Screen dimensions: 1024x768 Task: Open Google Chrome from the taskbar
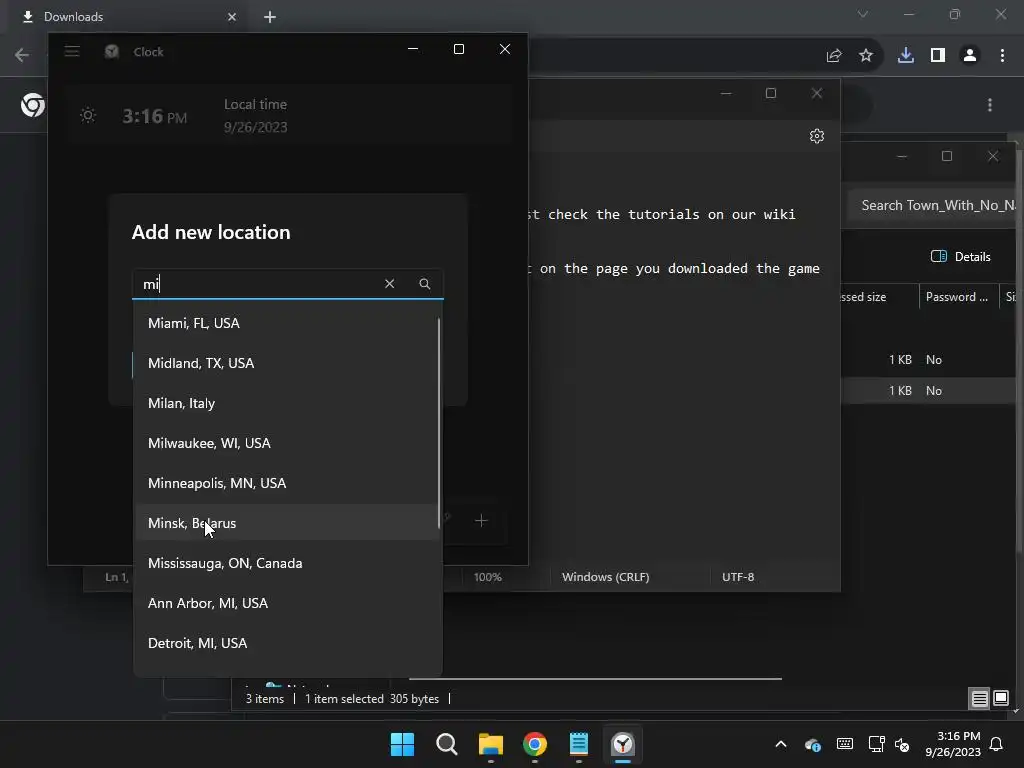[x=535, y=744]
